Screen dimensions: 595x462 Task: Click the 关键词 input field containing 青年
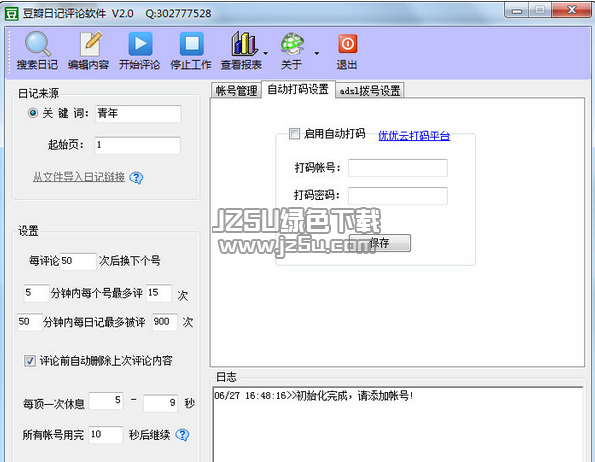click(138, 114)
